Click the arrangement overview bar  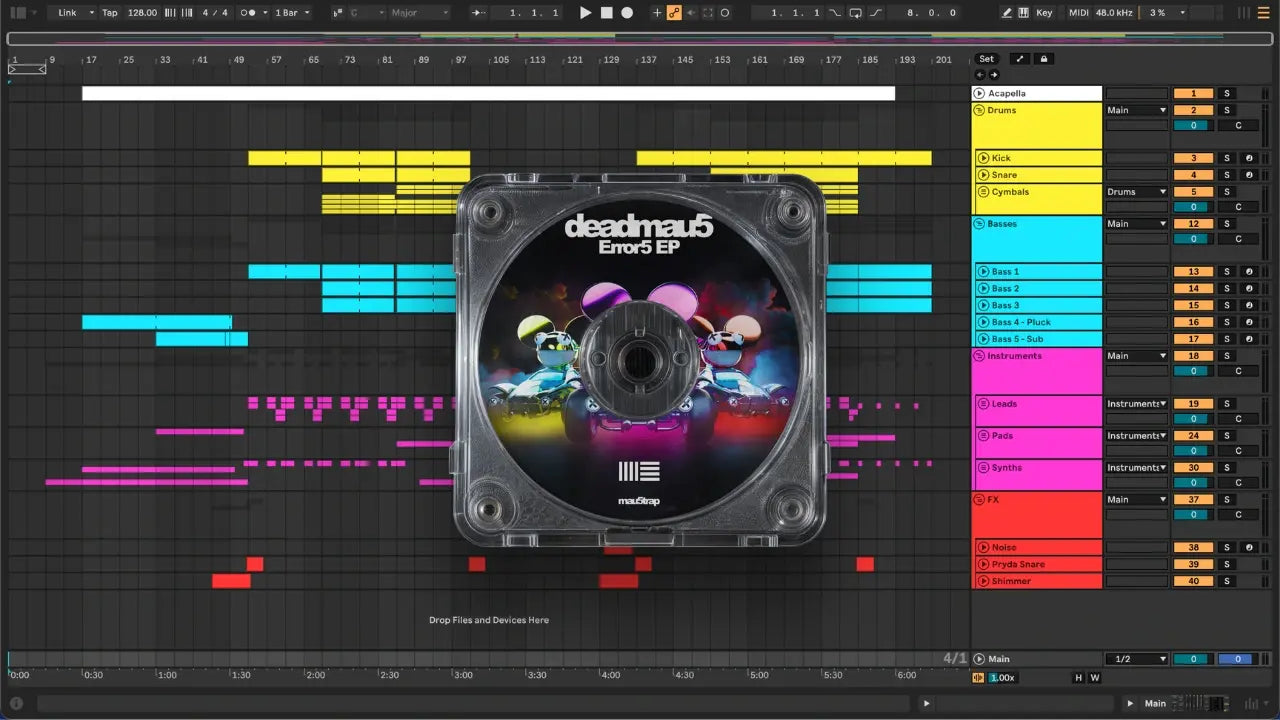(639, 39)
